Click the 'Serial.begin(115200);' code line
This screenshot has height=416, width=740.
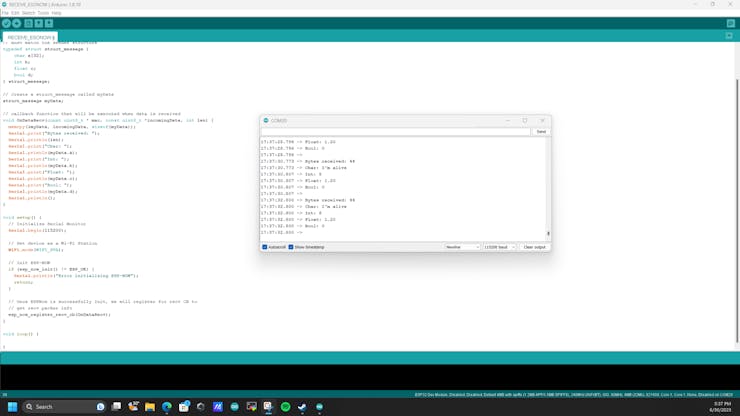point(37,230)
